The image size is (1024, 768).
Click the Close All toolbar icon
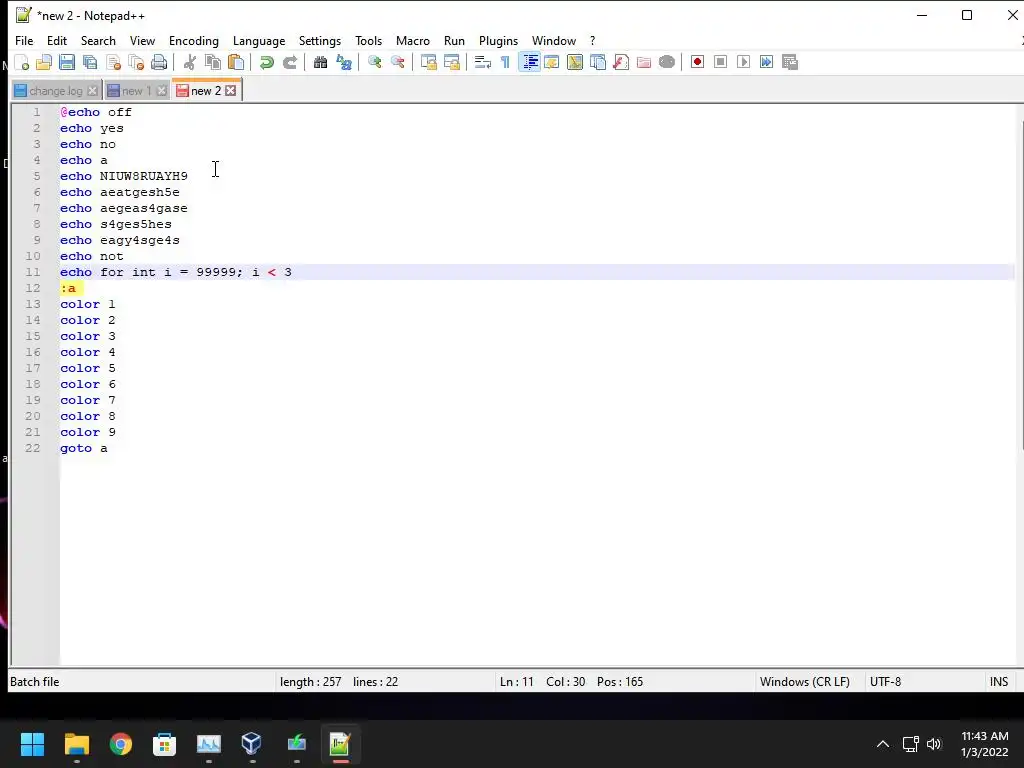tap(136, 62)
